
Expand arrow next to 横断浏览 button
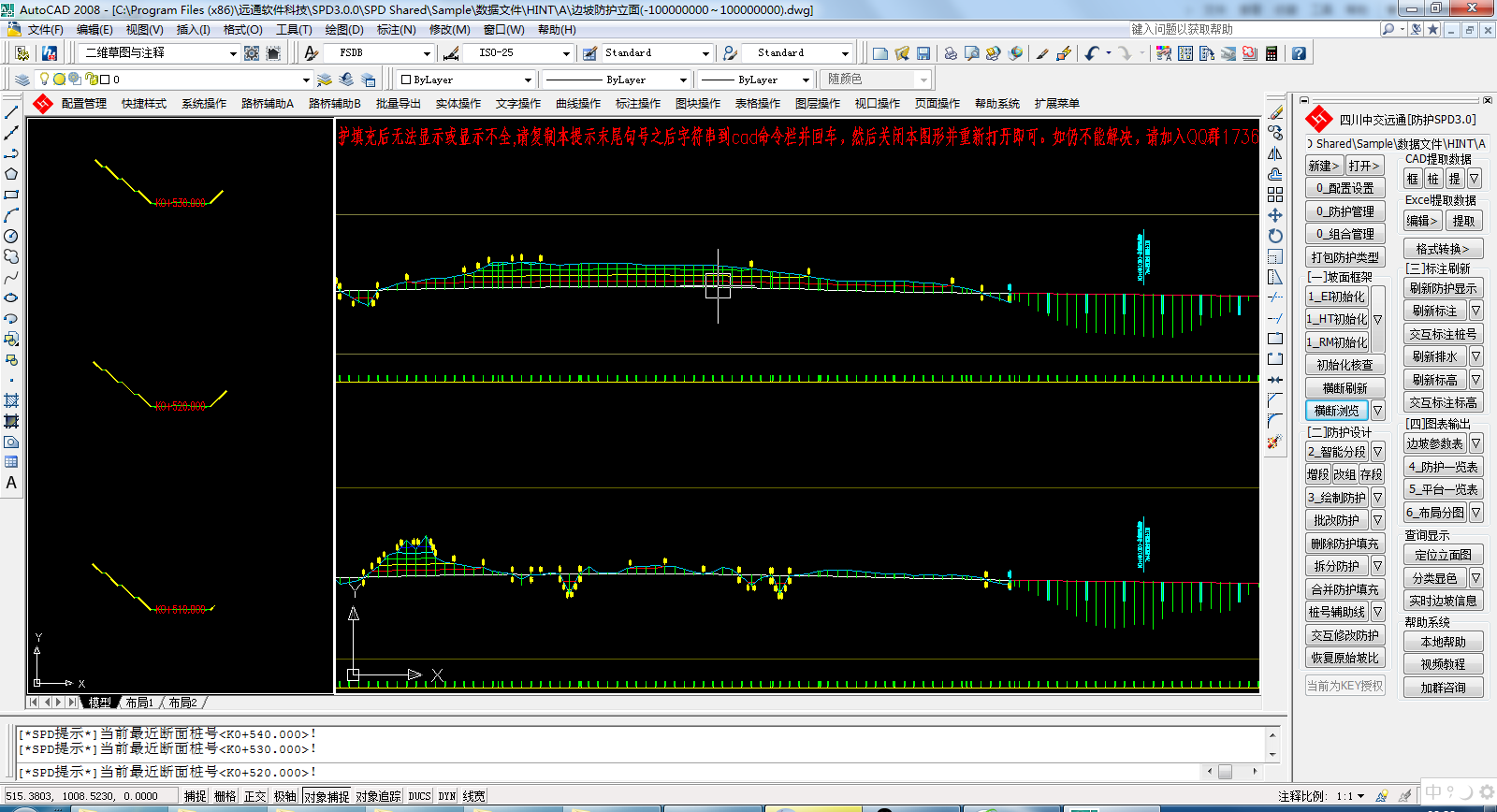click(1377, 411)
